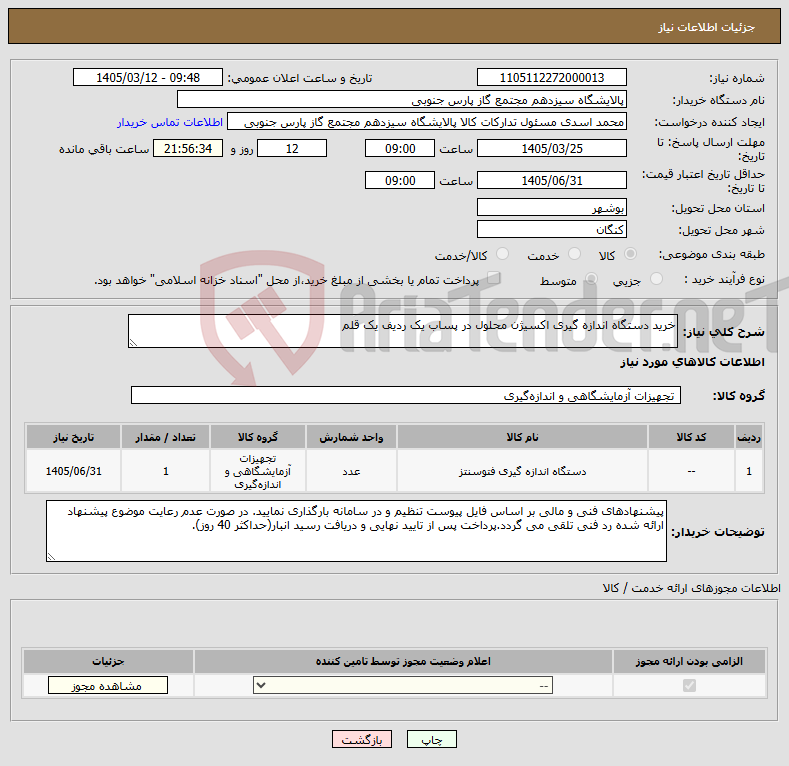Click the resize handle of buyer notes textarea
The width and height of the screenshot is (789, 766).
tap(51, 557)
